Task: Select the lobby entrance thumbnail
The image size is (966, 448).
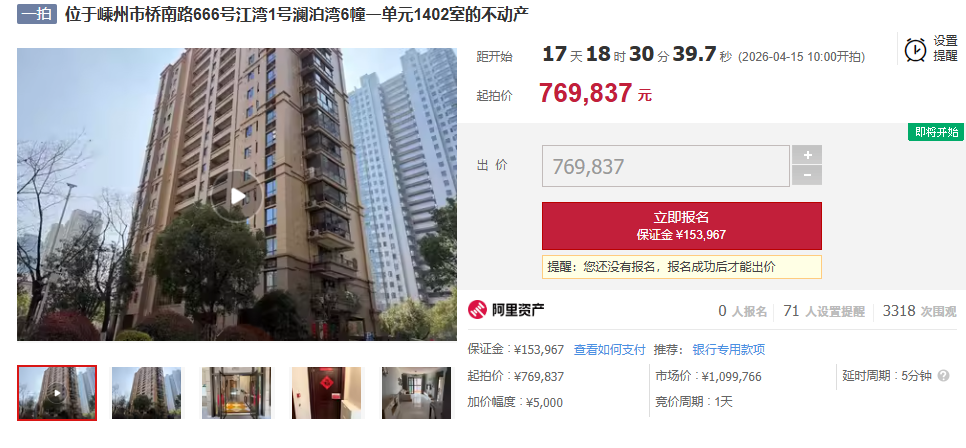Action: pos(237,393)
